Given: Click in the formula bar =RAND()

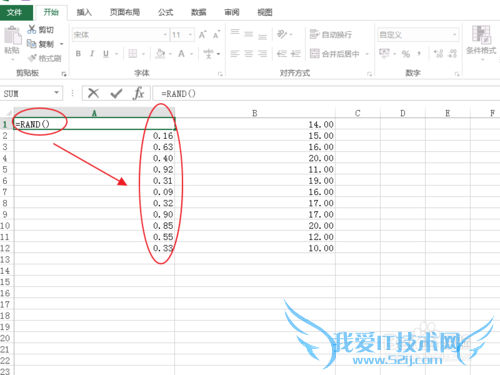Looking at the screenshot, I should coord(326,94).
